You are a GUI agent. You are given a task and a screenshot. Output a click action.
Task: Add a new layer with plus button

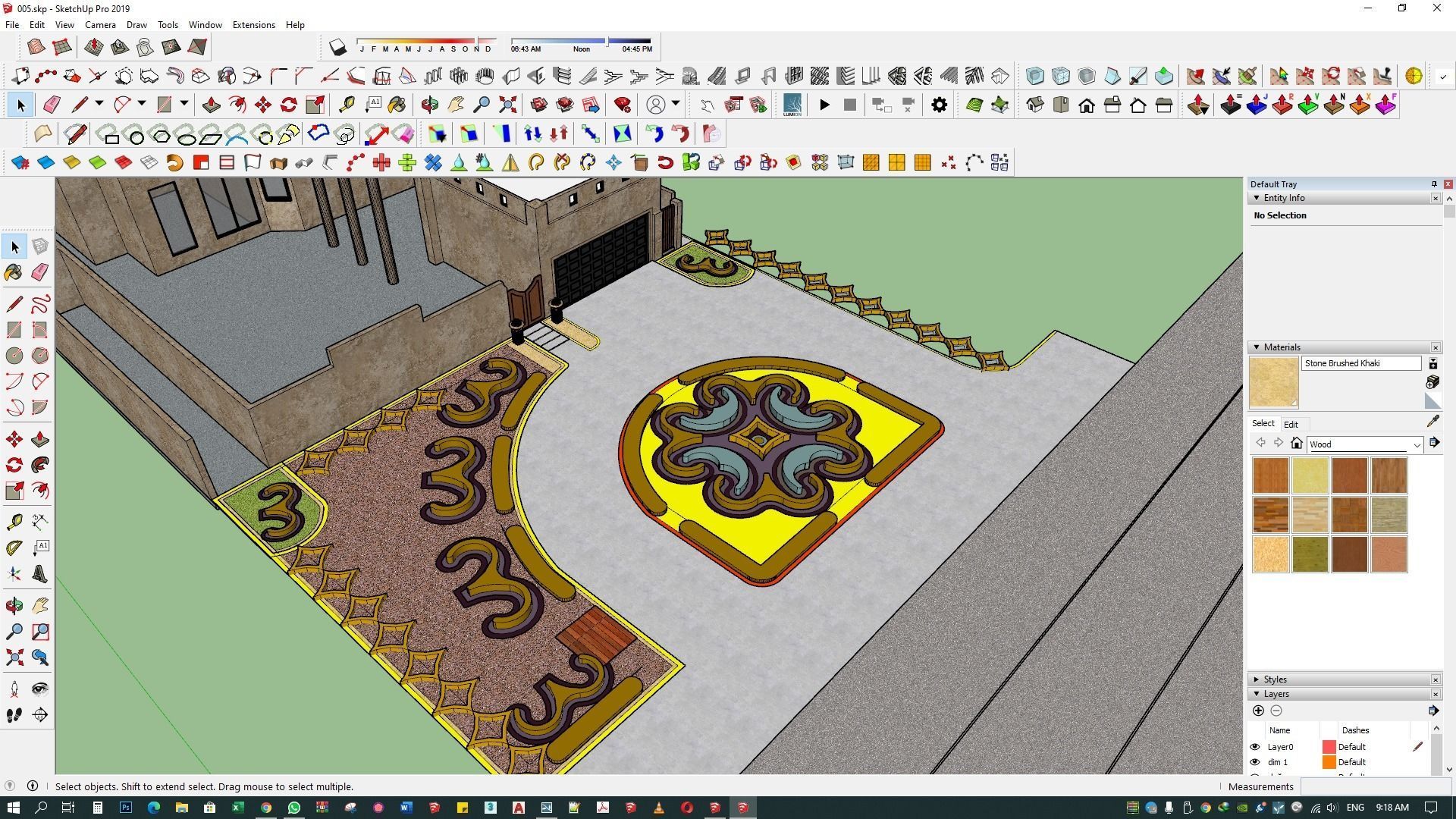[1258, 711]
